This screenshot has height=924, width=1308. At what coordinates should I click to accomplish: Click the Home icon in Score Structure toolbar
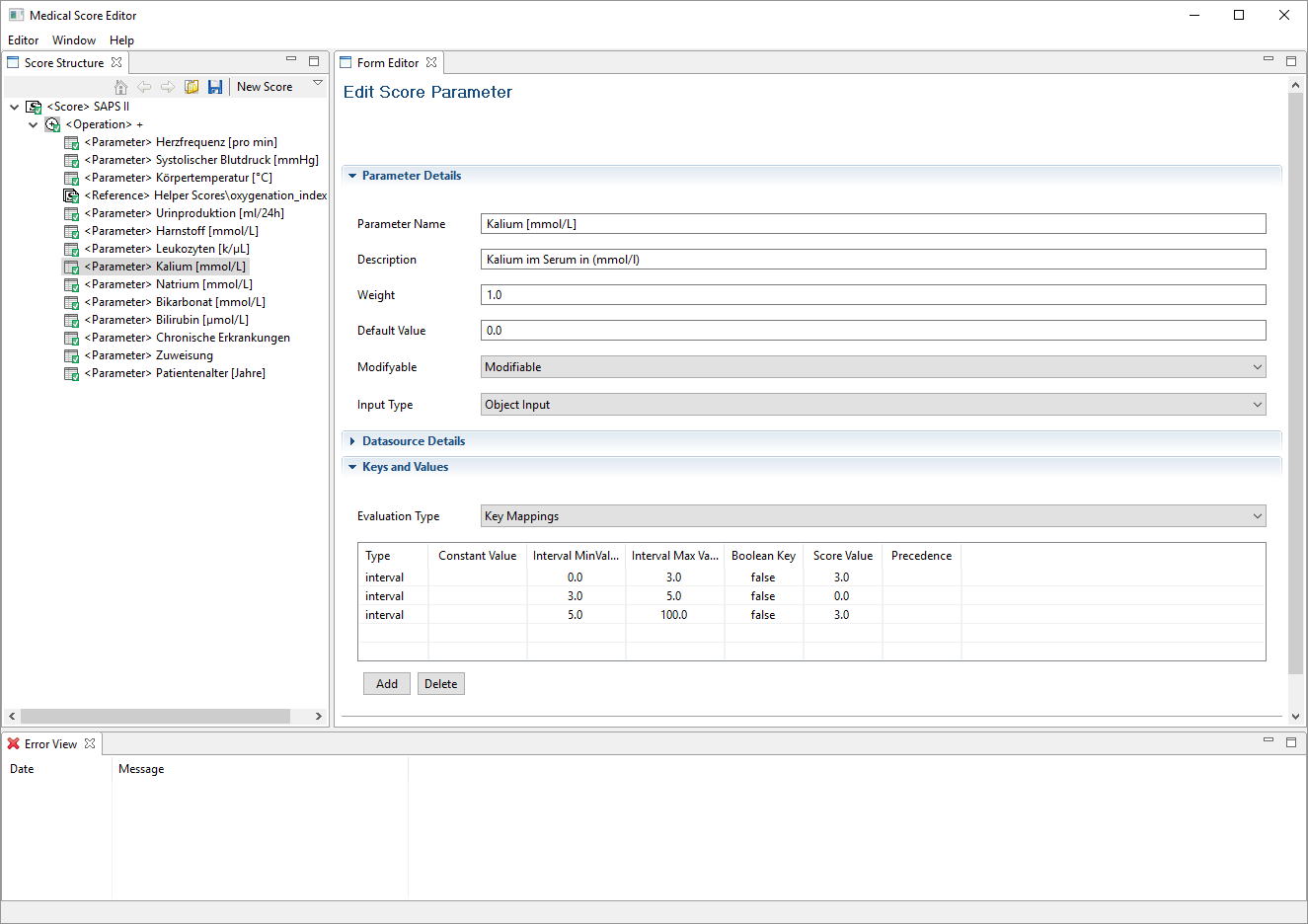click(121, 87)
